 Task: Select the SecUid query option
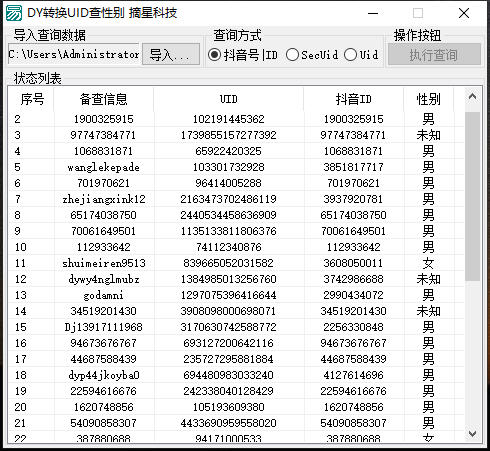coord(312,55)
